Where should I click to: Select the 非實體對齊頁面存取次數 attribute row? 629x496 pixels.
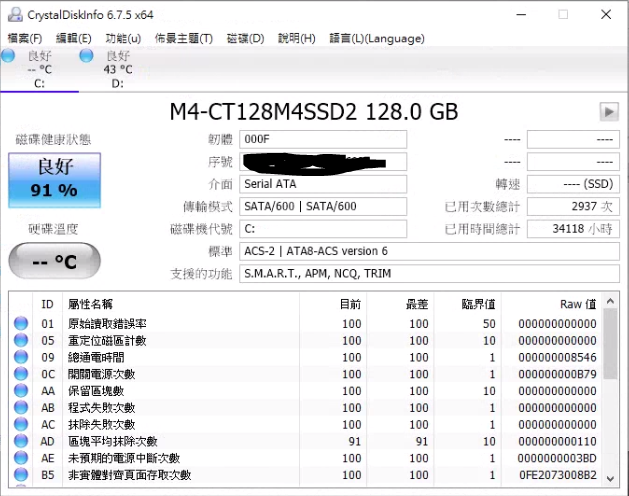point(306,475)
